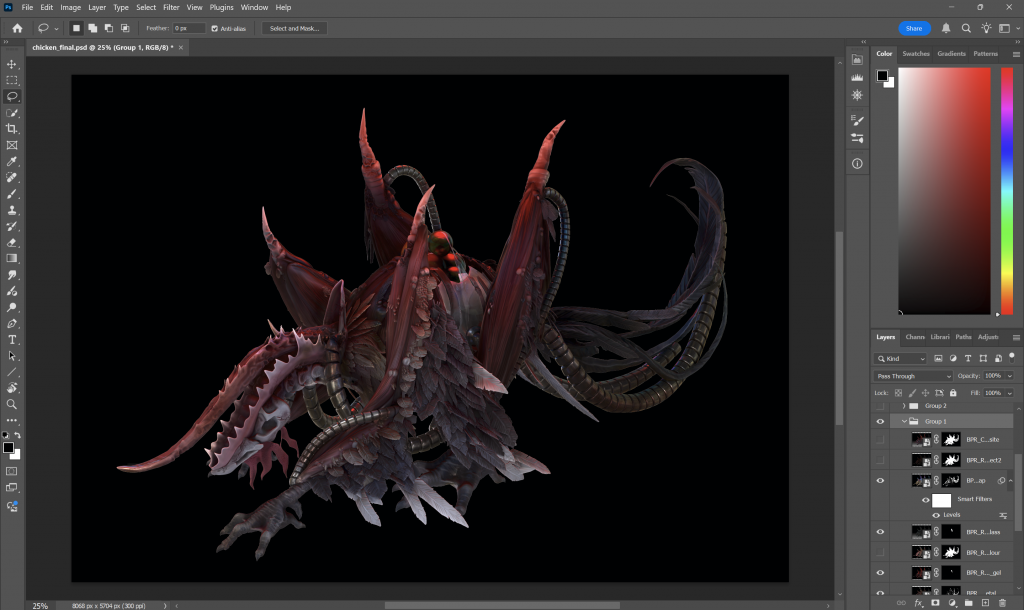1024x610 pixels.
Task: Create a new group folder
Action: (968, 603)
